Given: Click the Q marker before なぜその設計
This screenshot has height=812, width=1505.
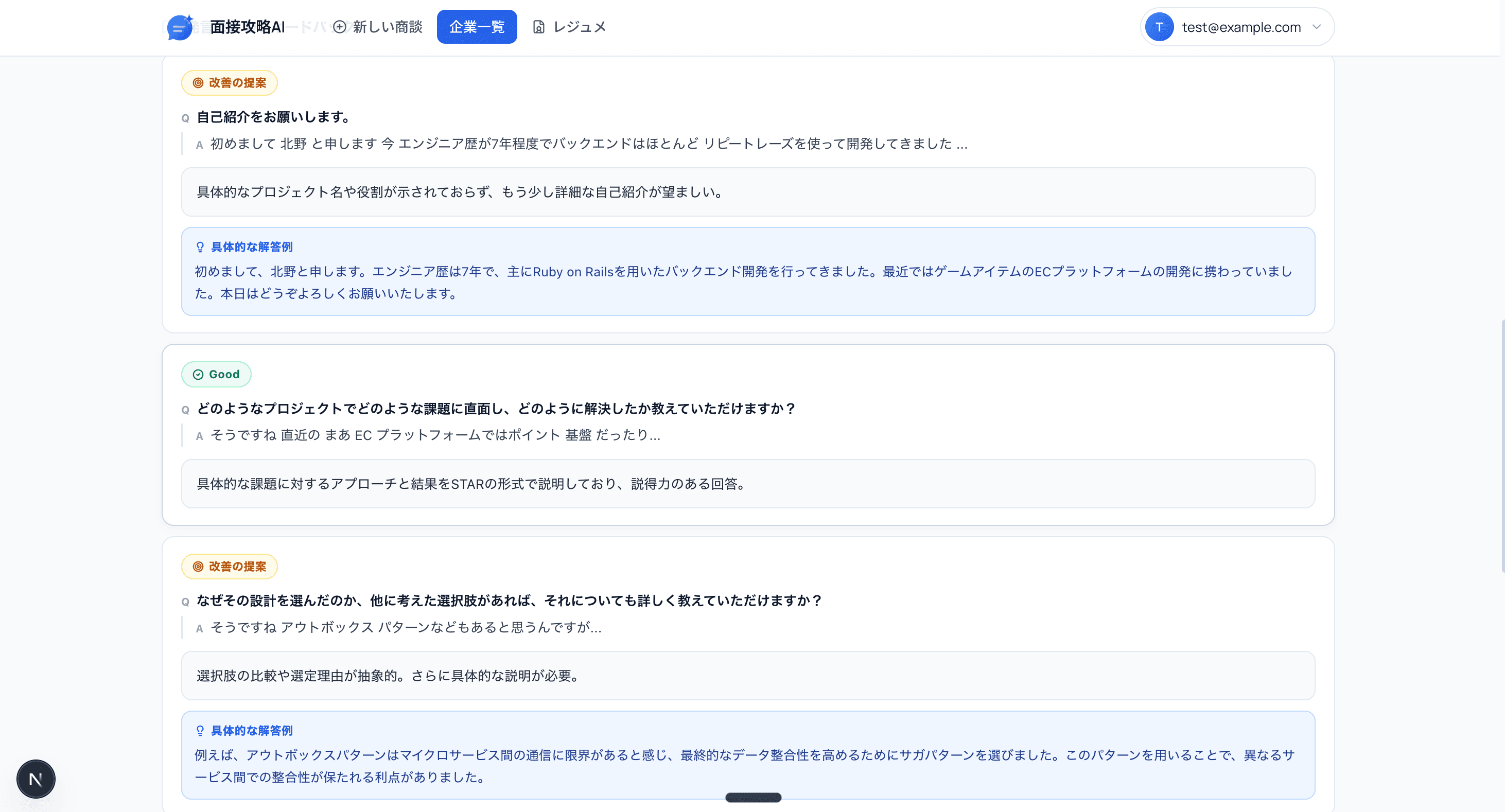Looking at the screenshot, I should [185, 602].
